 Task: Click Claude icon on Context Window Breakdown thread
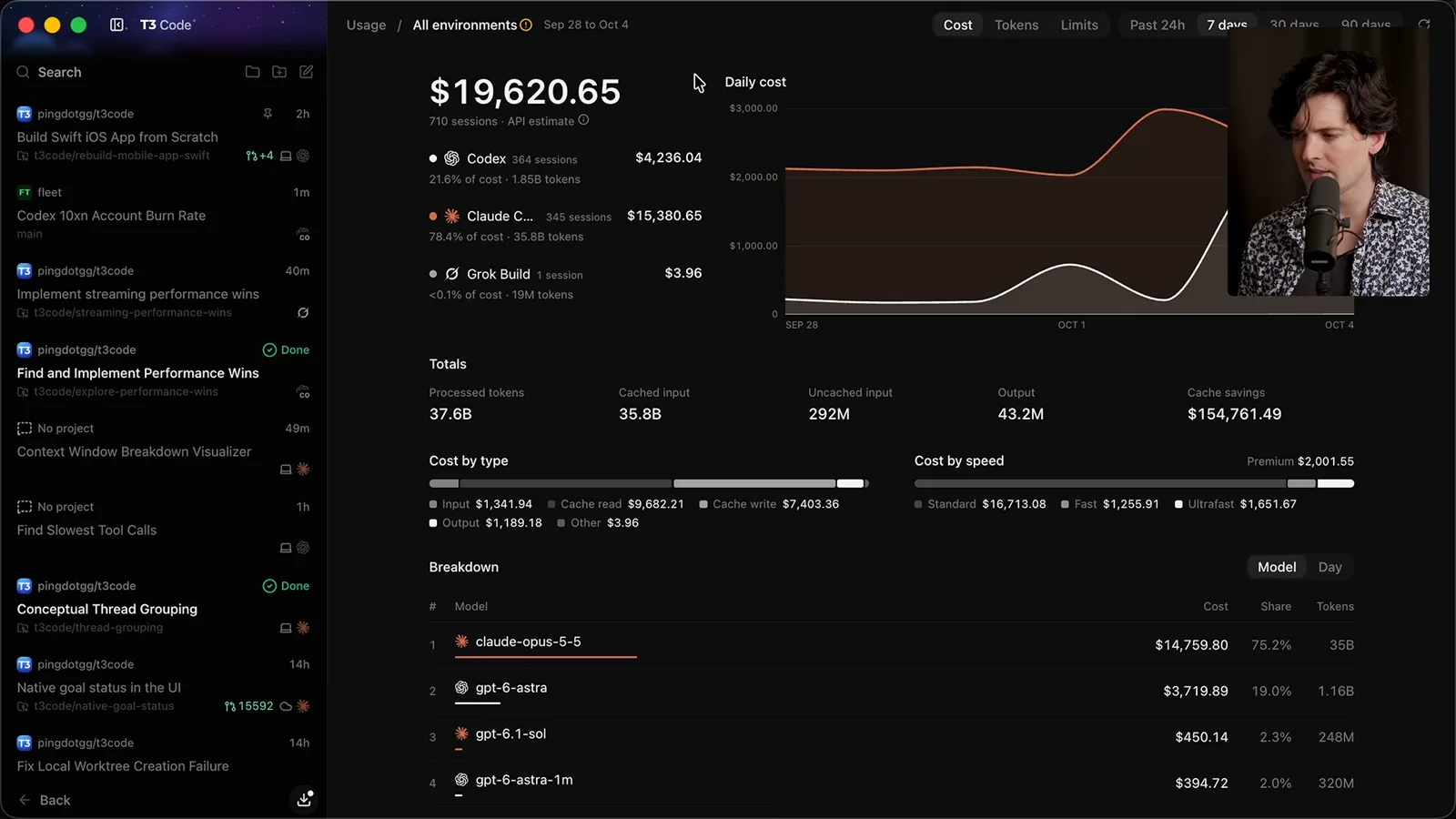click(303, 470)
